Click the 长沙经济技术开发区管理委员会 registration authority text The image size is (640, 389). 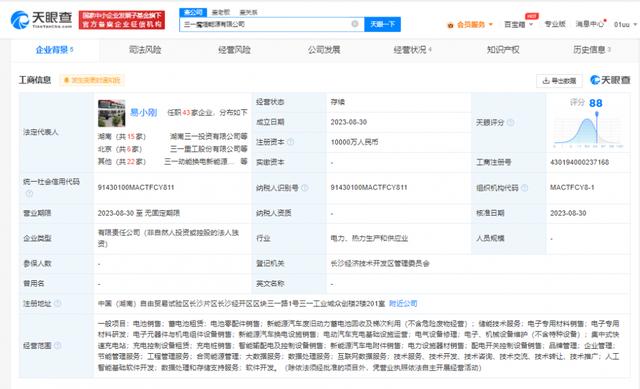380,263
